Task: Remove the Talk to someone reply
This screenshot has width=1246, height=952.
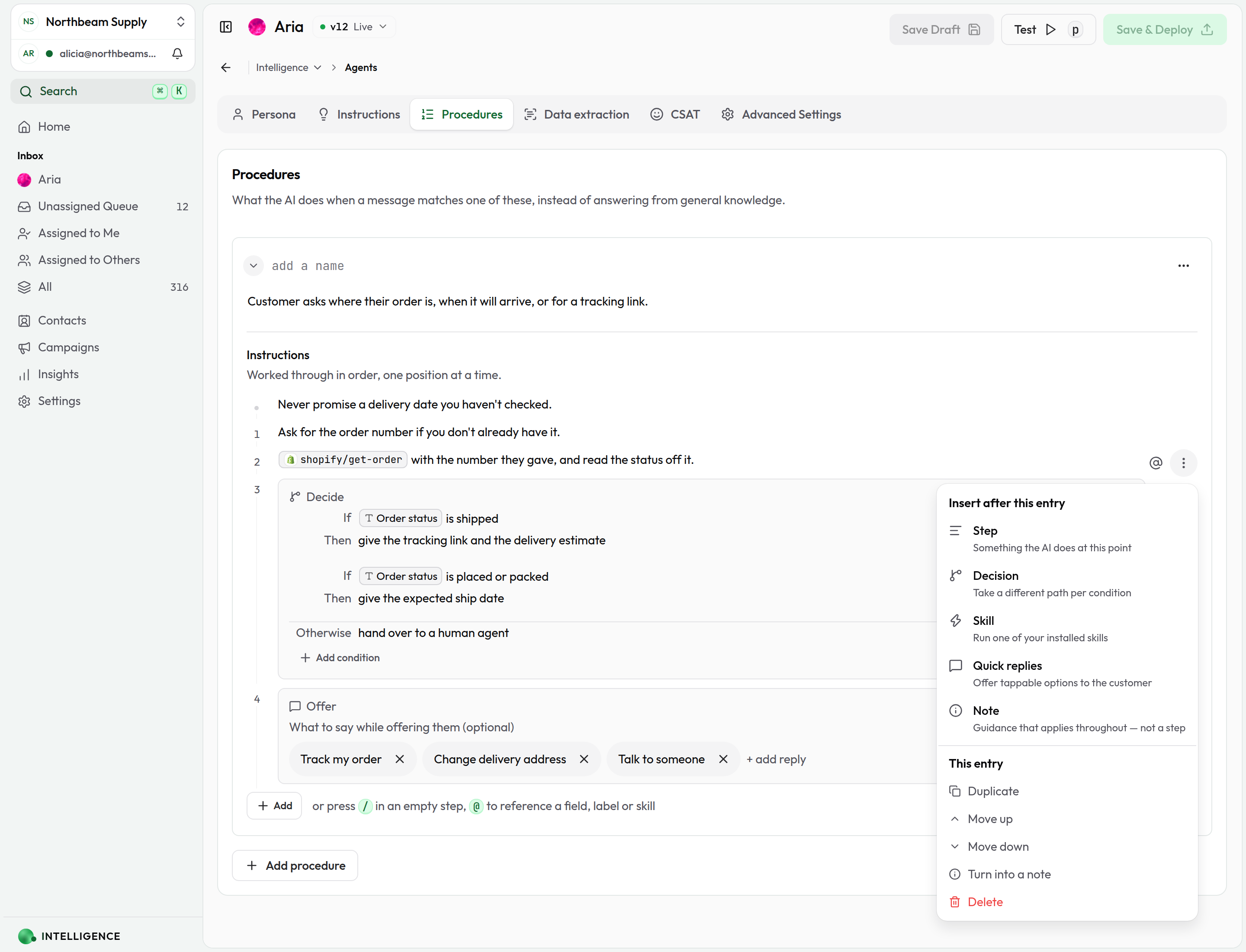Action: [723, 759]
